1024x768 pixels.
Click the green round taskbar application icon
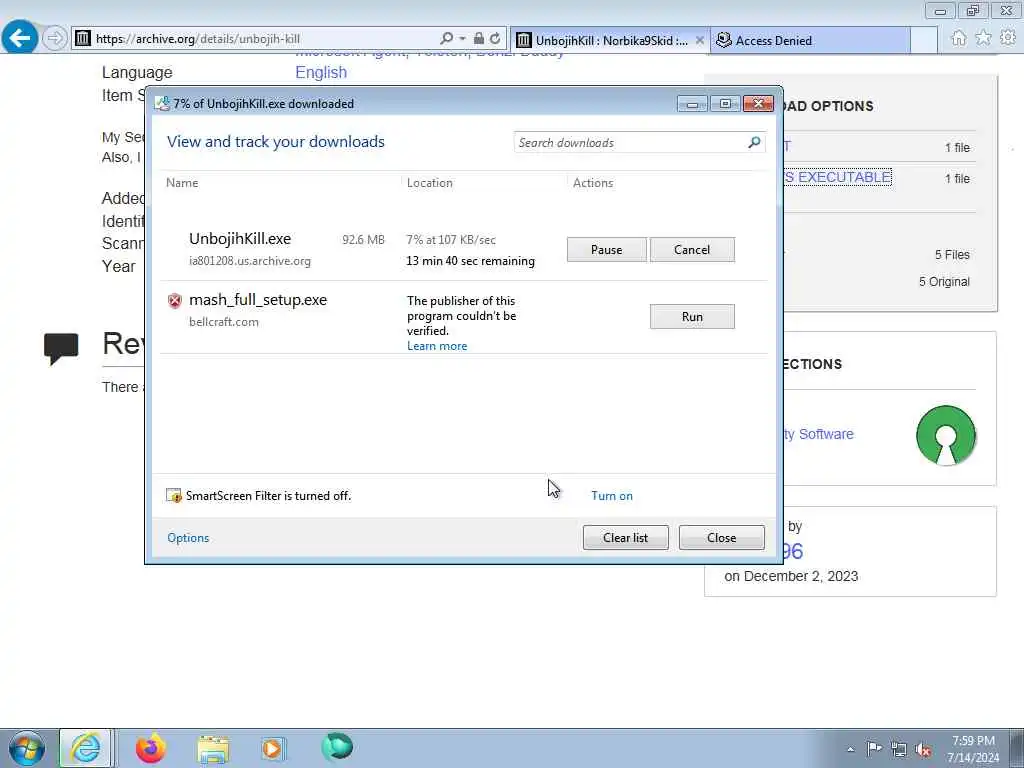coord(337,747)
